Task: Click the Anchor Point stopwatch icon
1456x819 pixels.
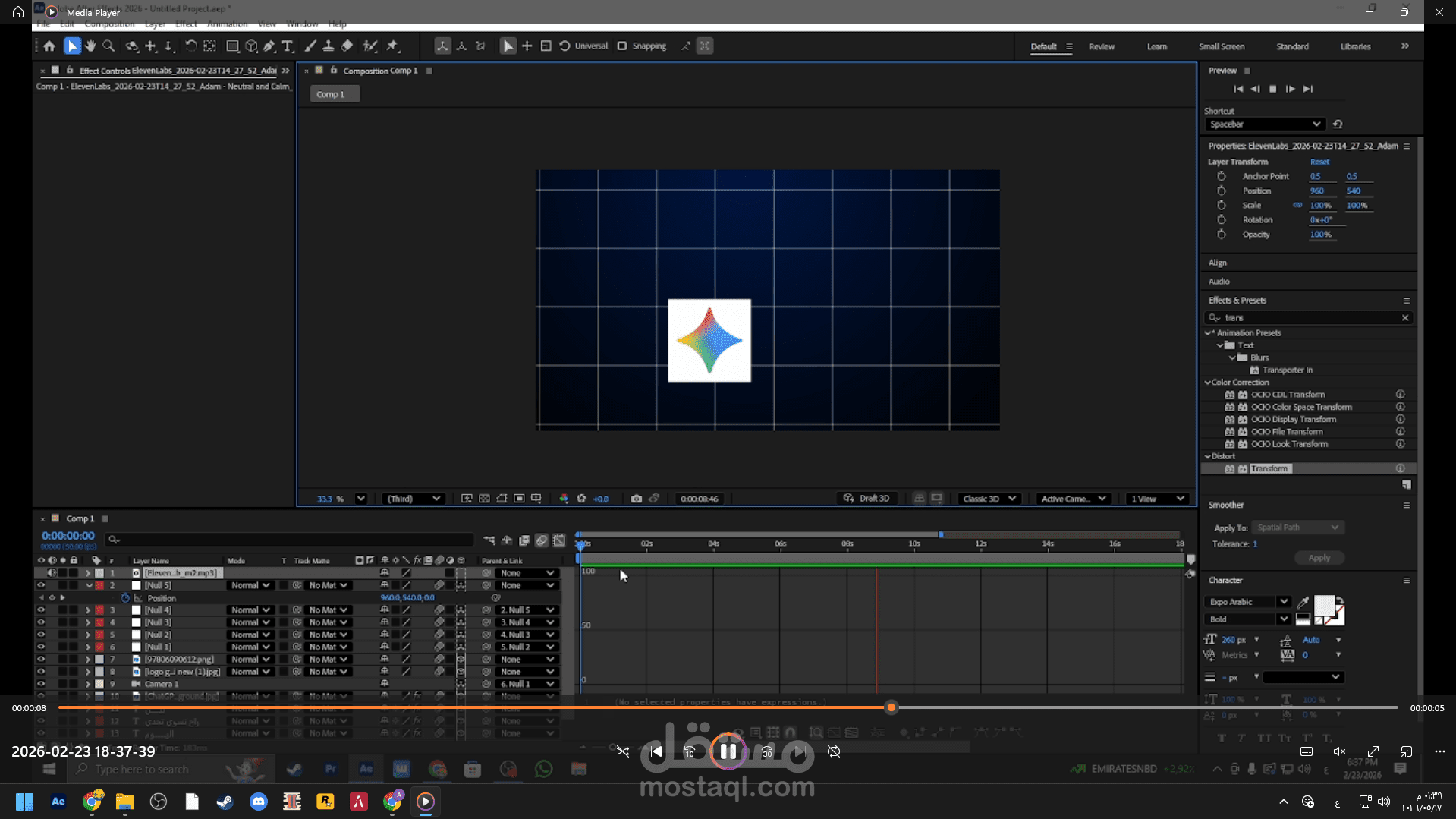Action: [x=1222, y=176]
